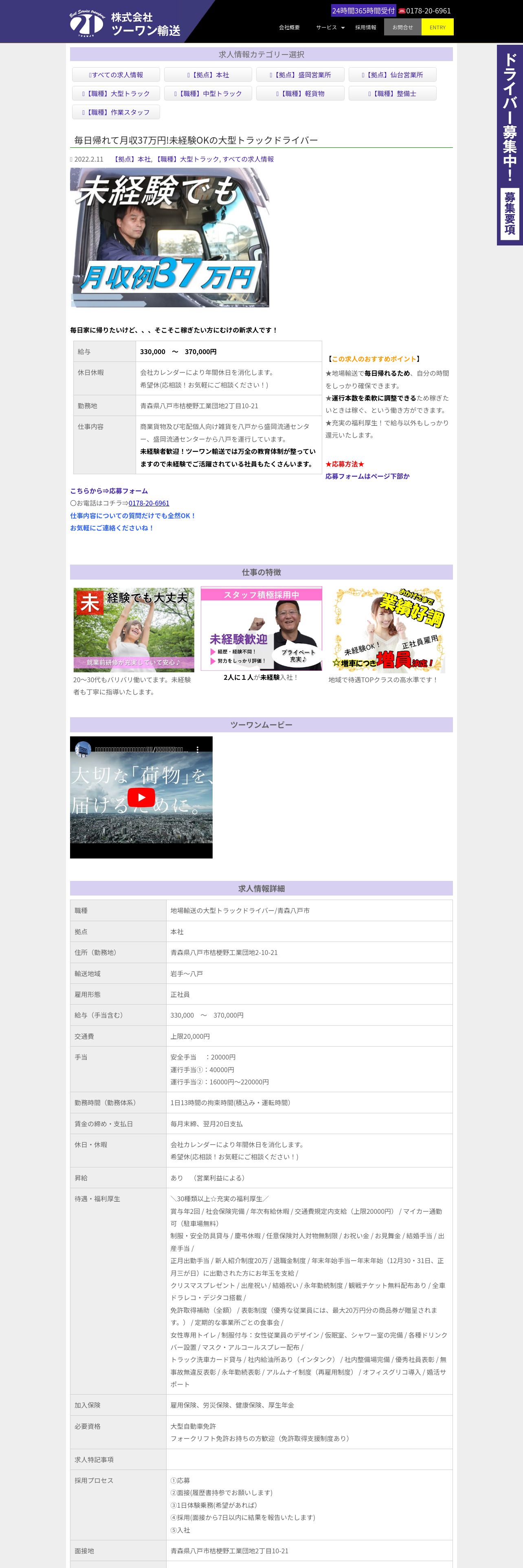Click the 求人情報カテゴリー選択 heading
The image size is (523, 1568).
tap(261, 55)
